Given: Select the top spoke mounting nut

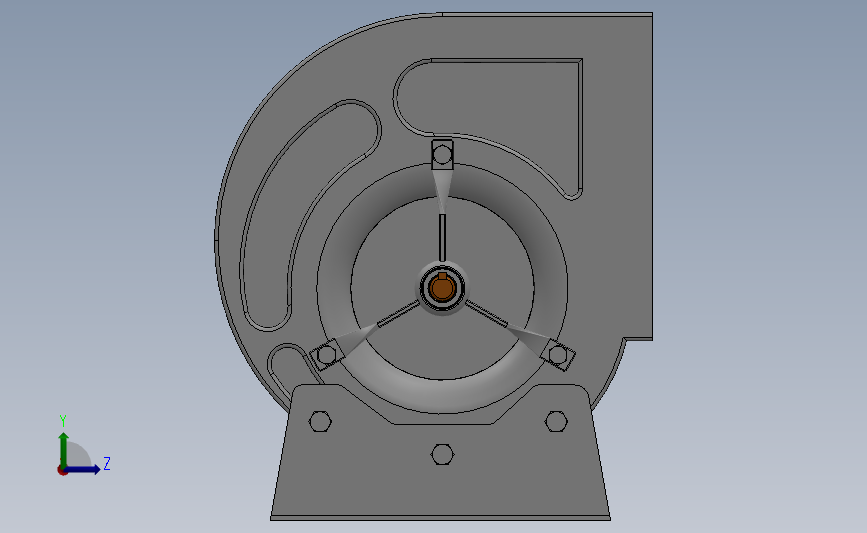Looking at the screenshot, I should pyautogui.click(x=442, y=155).
